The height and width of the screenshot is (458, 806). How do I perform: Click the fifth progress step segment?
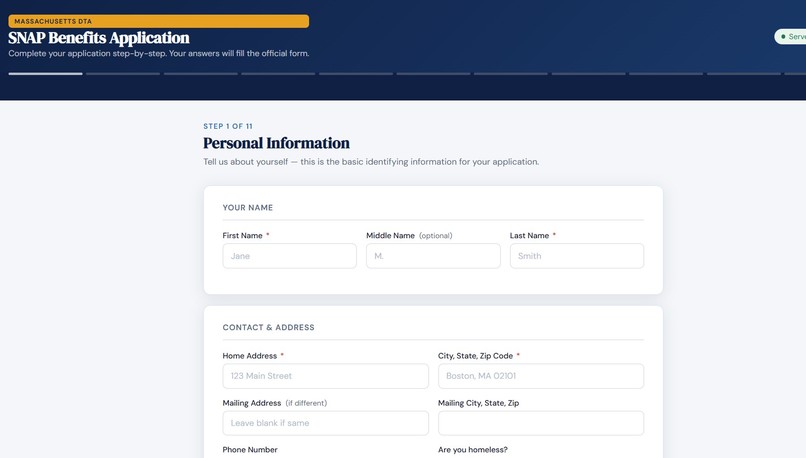(x=356, y=74)
